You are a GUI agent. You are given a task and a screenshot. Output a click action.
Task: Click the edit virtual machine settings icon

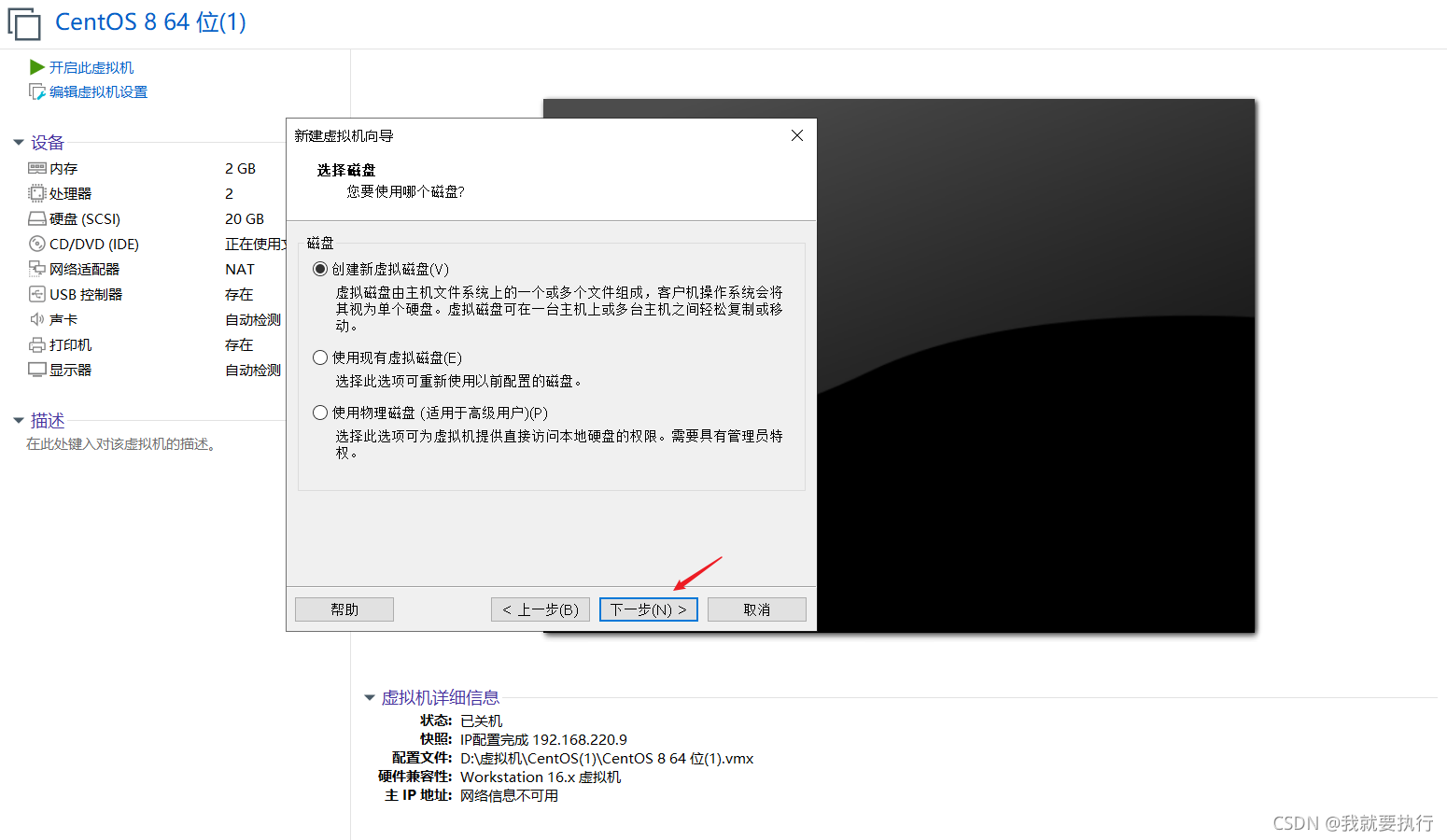pos(37,91)
